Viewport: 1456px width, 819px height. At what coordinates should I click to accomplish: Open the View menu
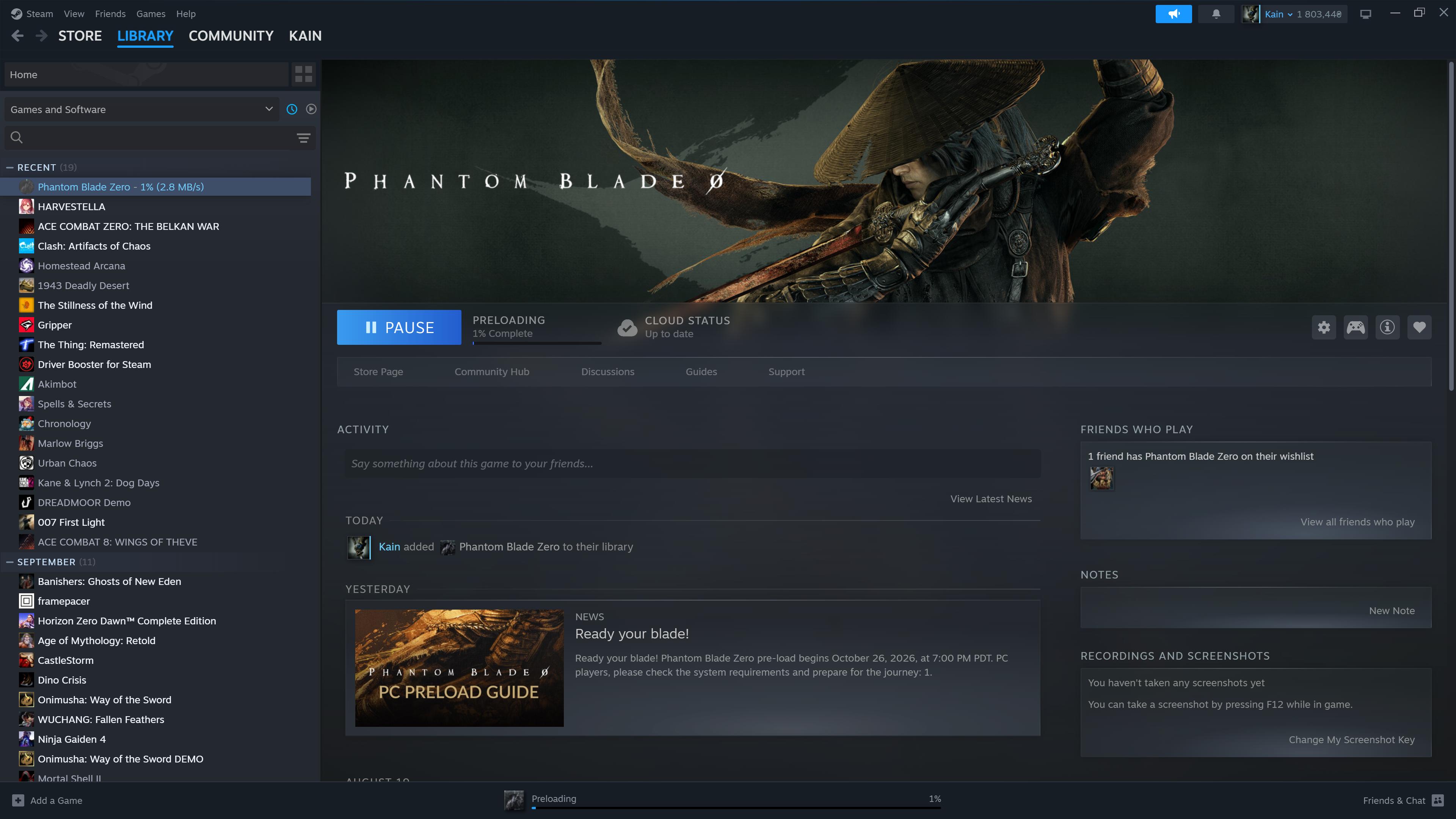pos(74,14)
